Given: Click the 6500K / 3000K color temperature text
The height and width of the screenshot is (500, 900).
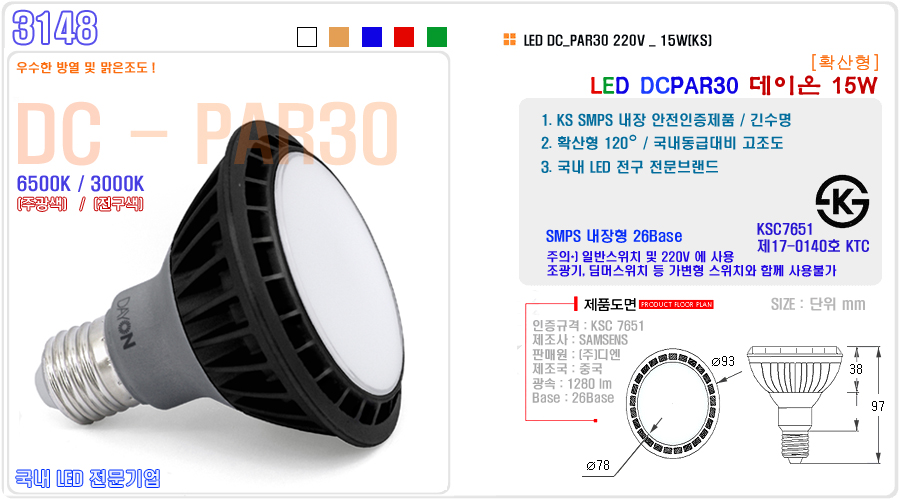Looking at the screenshot, I should point(80,184).
